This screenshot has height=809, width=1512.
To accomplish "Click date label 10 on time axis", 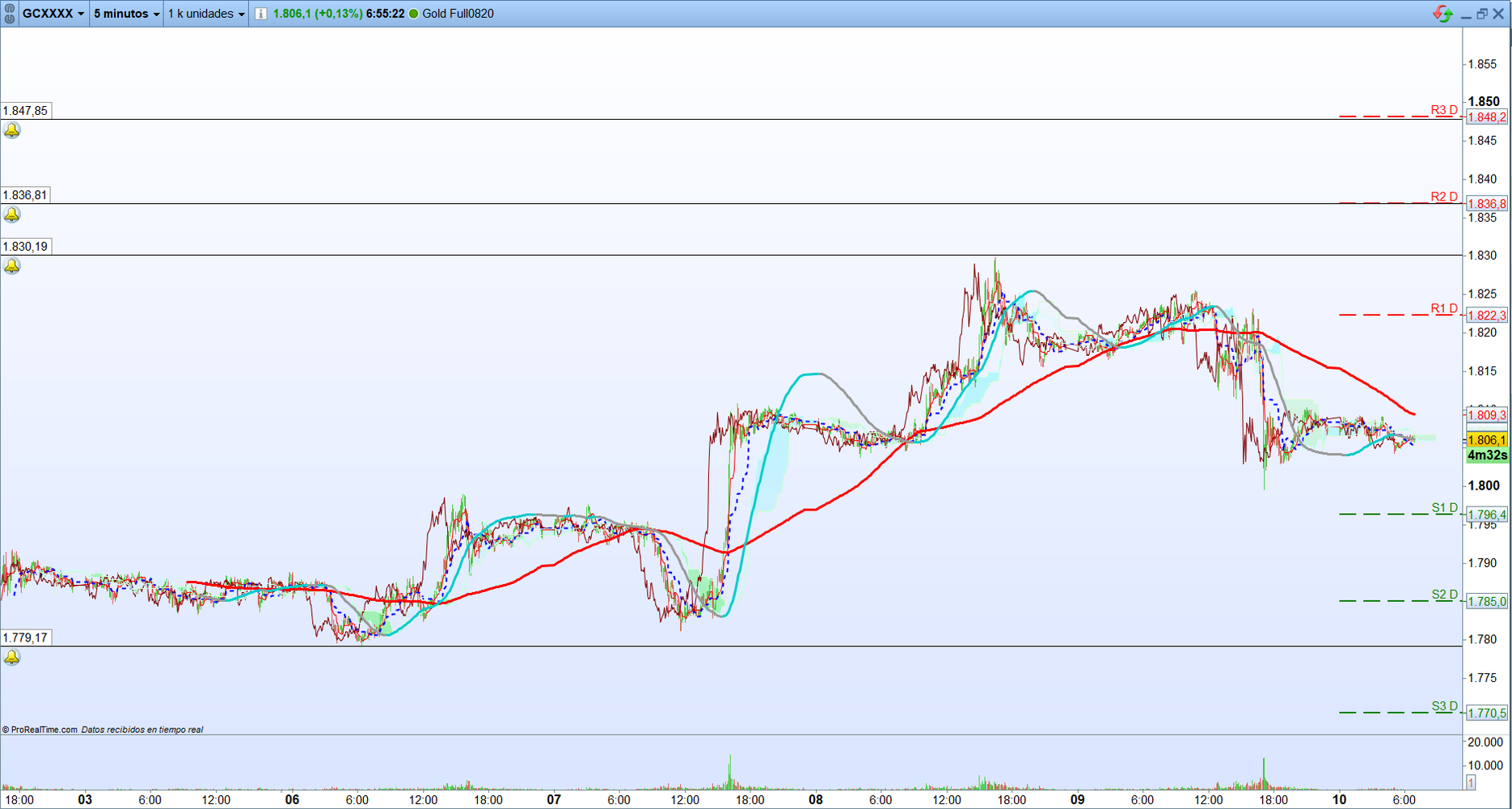I will pos(1339,799).
